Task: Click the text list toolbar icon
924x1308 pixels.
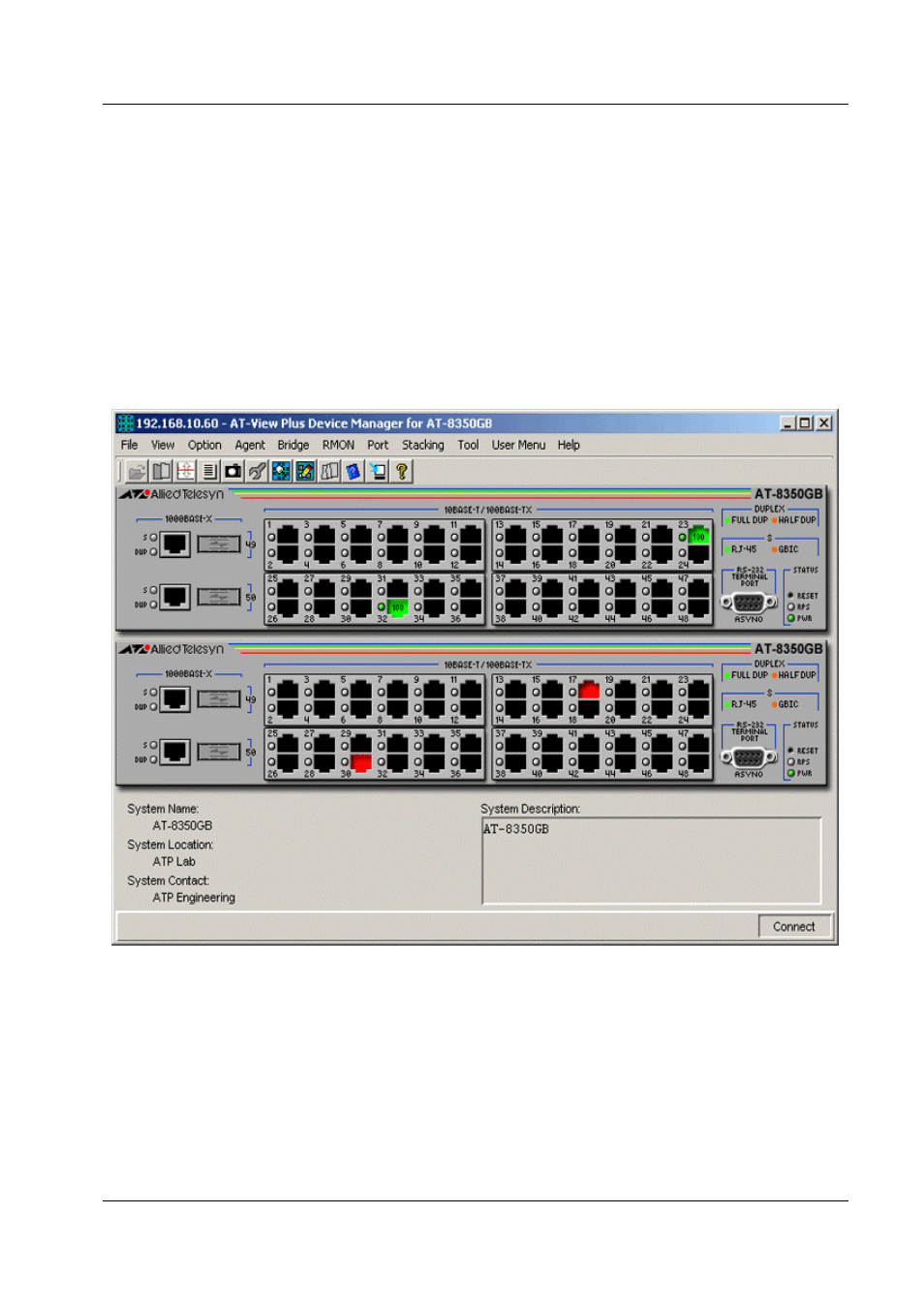Action: point(209,472)
